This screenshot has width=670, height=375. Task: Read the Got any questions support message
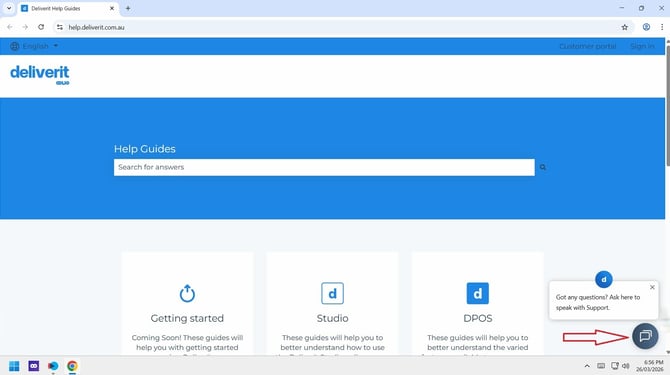coord(598,302)
